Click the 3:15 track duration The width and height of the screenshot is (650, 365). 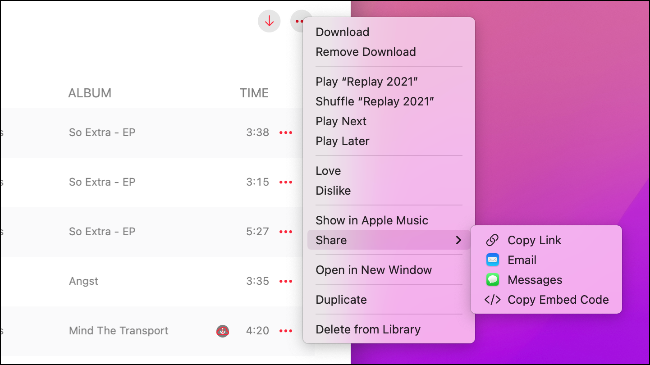tap(257, 182)
